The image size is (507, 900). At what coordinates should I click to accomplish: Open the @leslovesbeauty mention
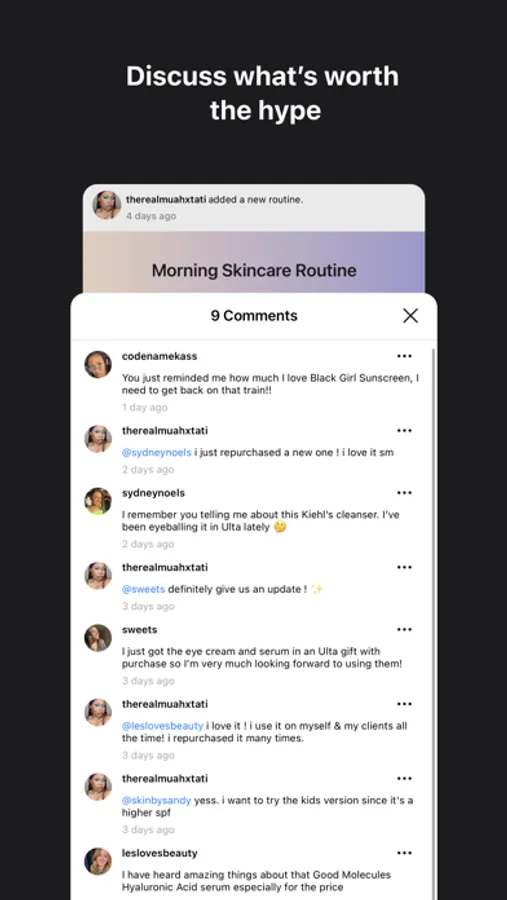162,726
